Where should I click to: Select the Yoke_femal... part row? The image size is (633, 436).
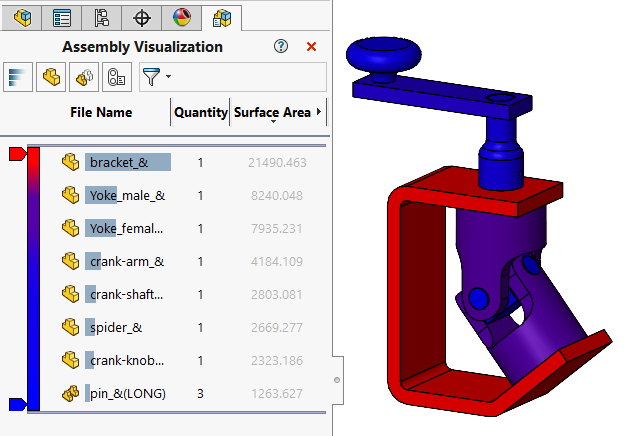[x=186, y=228]
